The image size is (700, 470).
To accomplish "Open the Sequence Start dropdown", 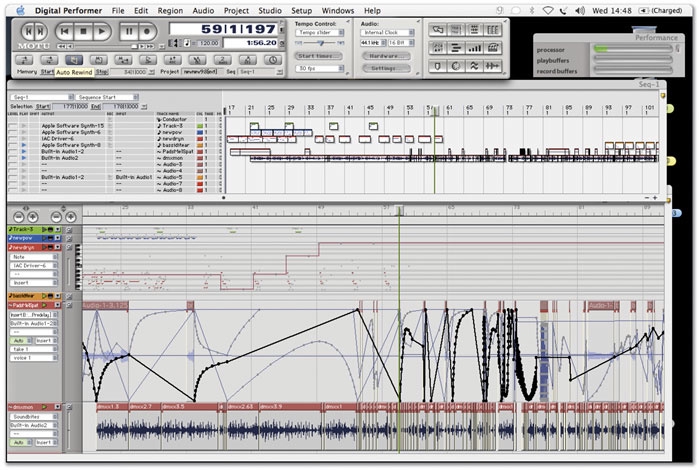I will tap(107, 97).
